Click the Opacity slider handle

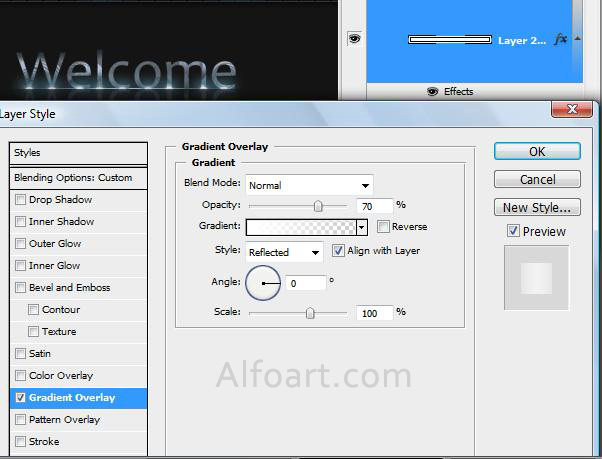tap(318, 206)
